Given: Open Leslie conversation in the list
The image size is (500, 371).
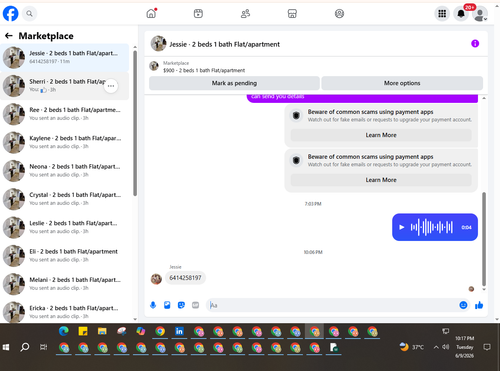Looking at the screenshot, I should pos(65,227).
